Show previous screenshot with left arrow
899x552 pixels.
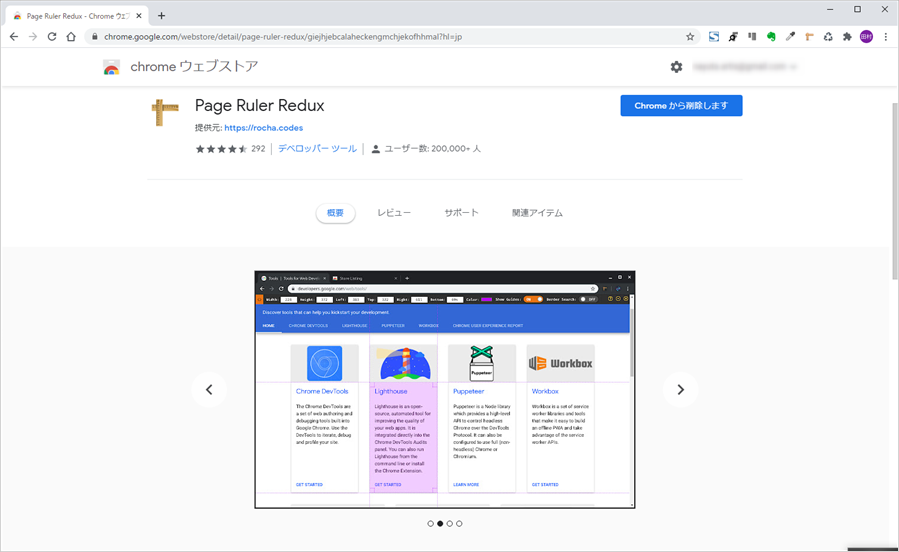pos(209,390)
